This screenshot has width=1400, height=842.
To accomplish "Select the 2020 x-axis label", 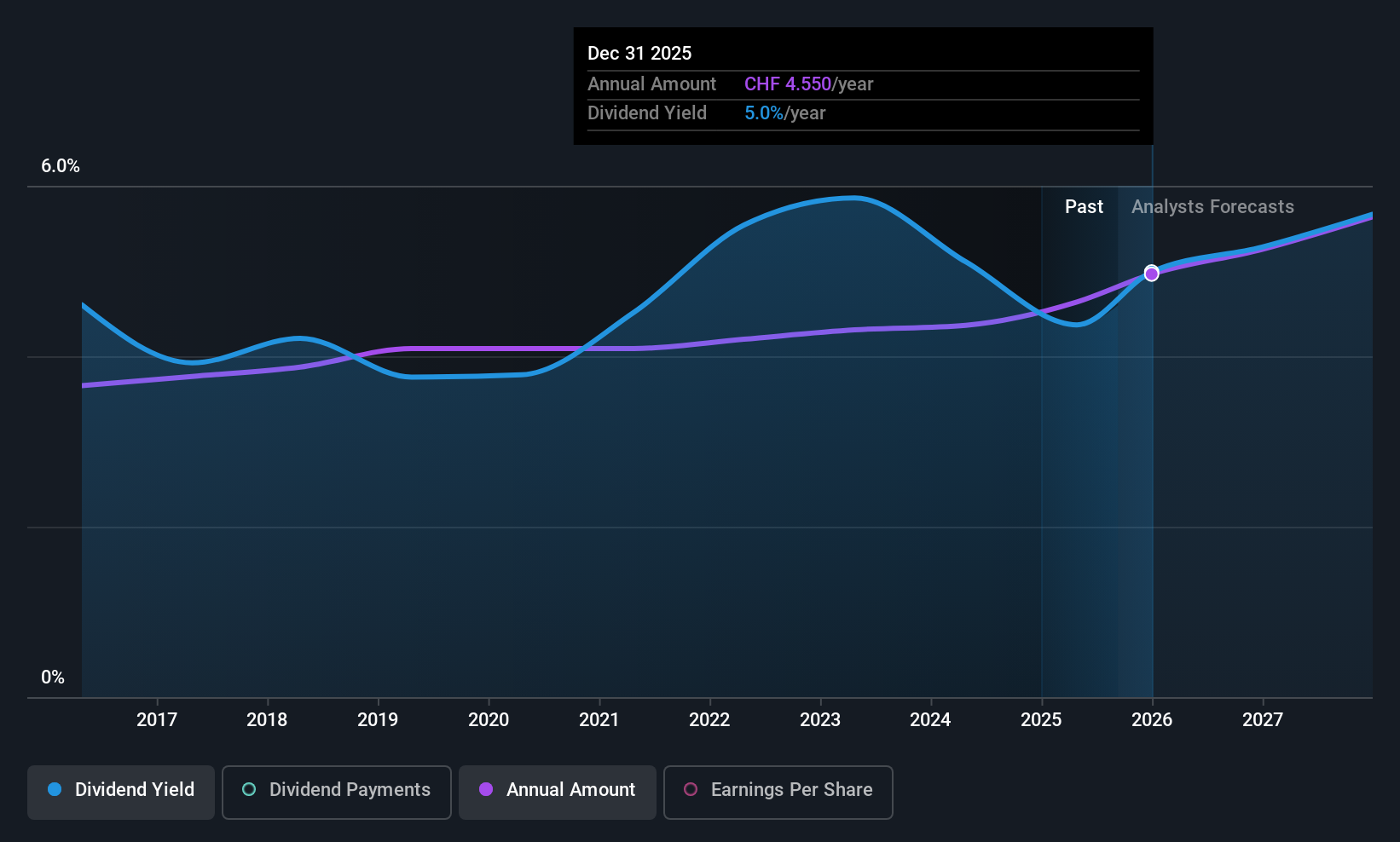I will click(489, 719).
